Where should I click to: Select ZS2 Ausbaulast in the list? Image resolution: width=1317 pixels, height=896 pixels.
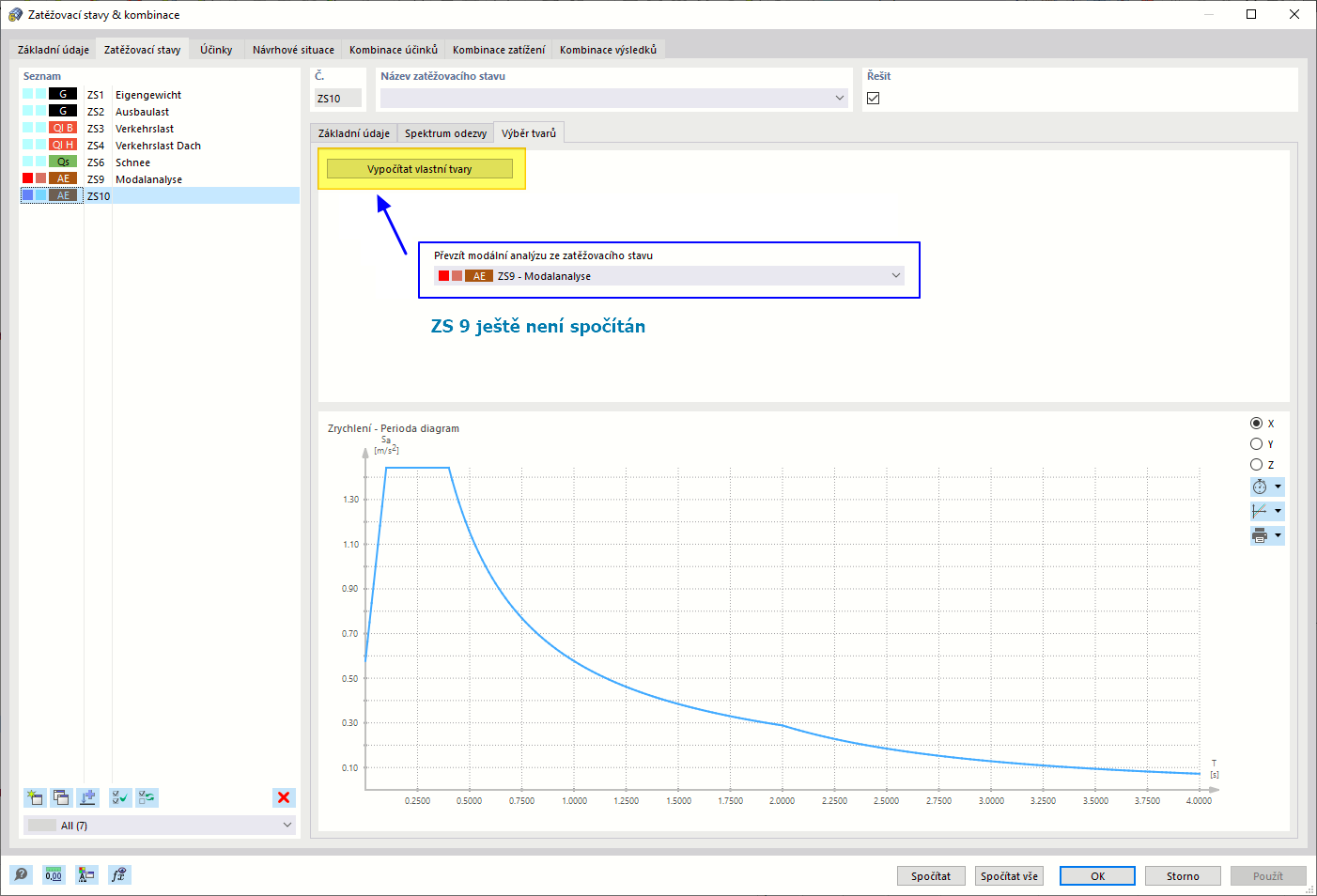[160, 112]
